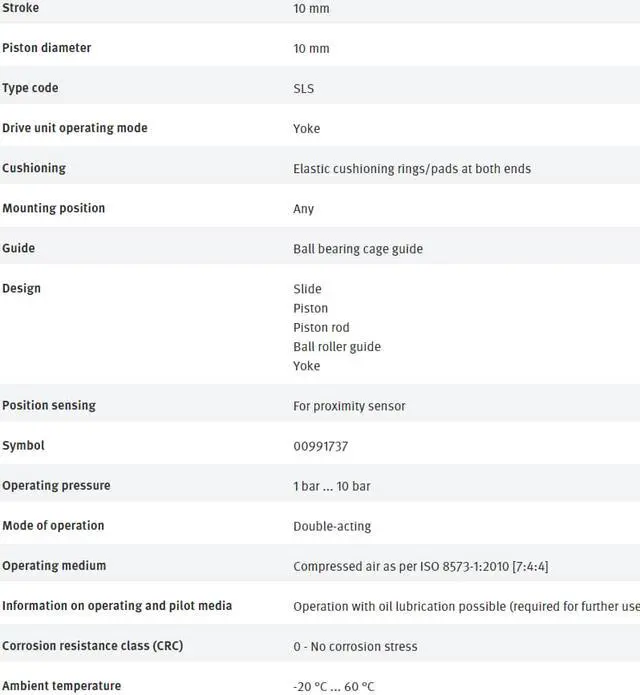The image size is (640, 695).
Task: Click the Drive unit operating mode label
Action: [75, 128]
